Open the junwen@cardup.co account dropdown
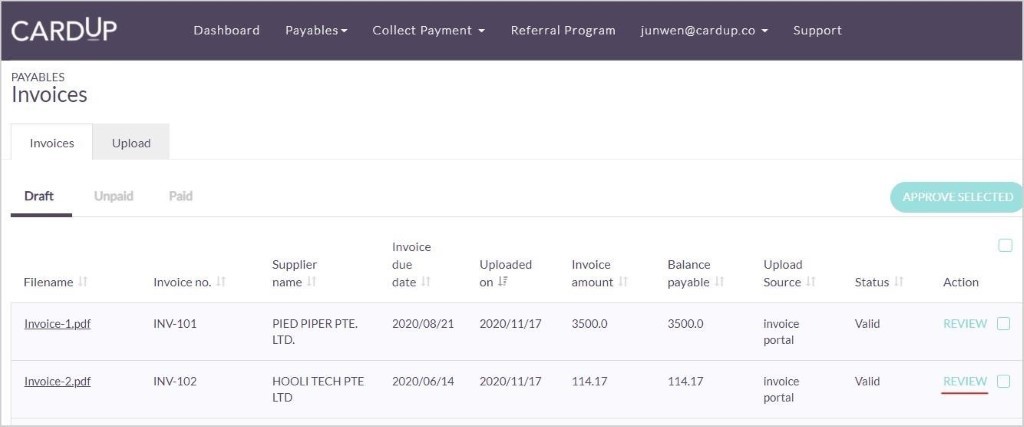The height and width of the screenshot is (427, 1024). 704,30
